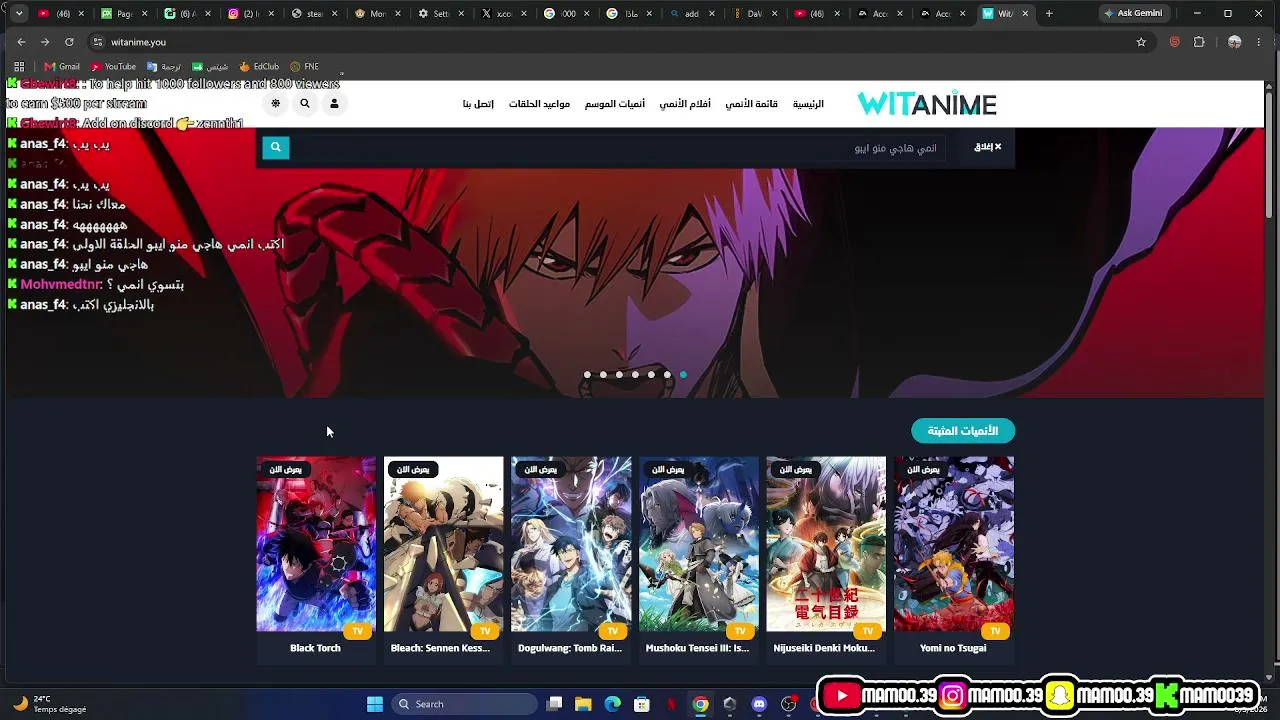This screenshot has height=720, width=1280.
Task: Click the Bleach: Sennen Kess... title link
Action: (x=440, y=648)
